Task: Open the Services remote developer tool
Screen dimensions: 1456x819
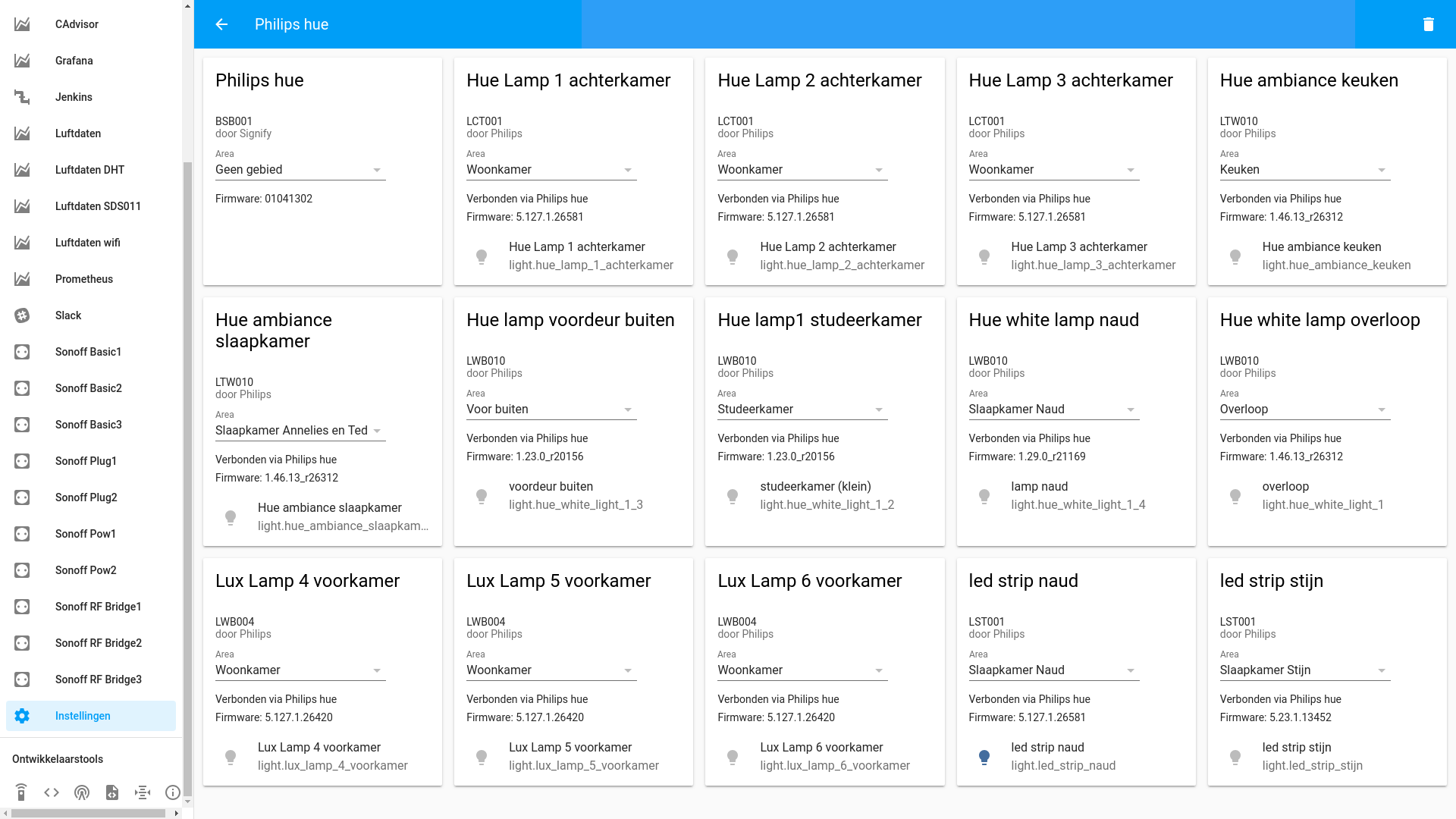Action: 21,792
